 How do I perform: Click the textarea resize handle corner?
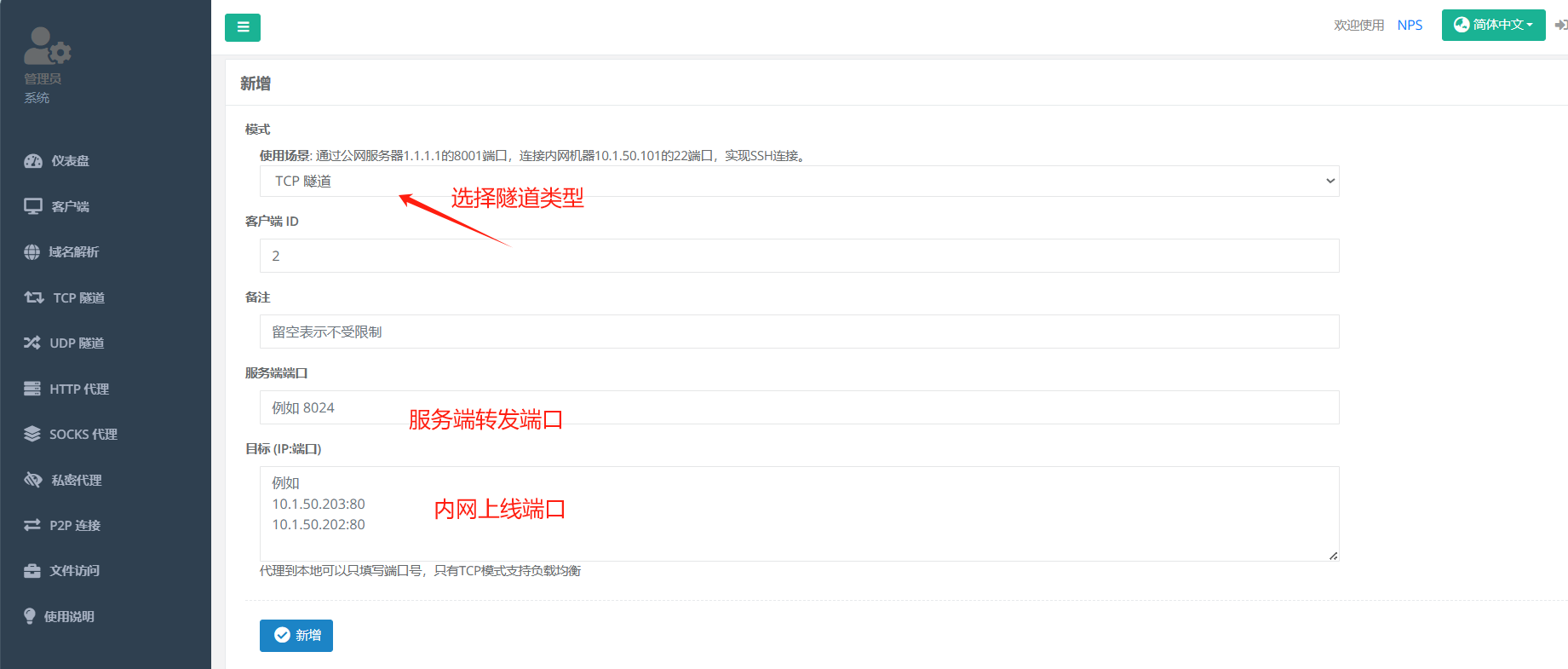[1333, 556]
